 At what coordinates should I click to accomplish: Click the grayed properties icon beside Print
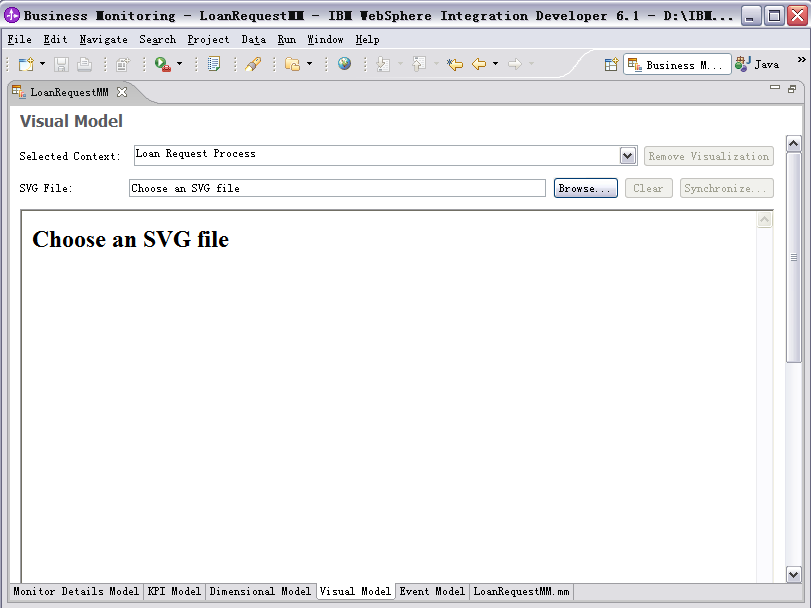[x=123, y=64]
